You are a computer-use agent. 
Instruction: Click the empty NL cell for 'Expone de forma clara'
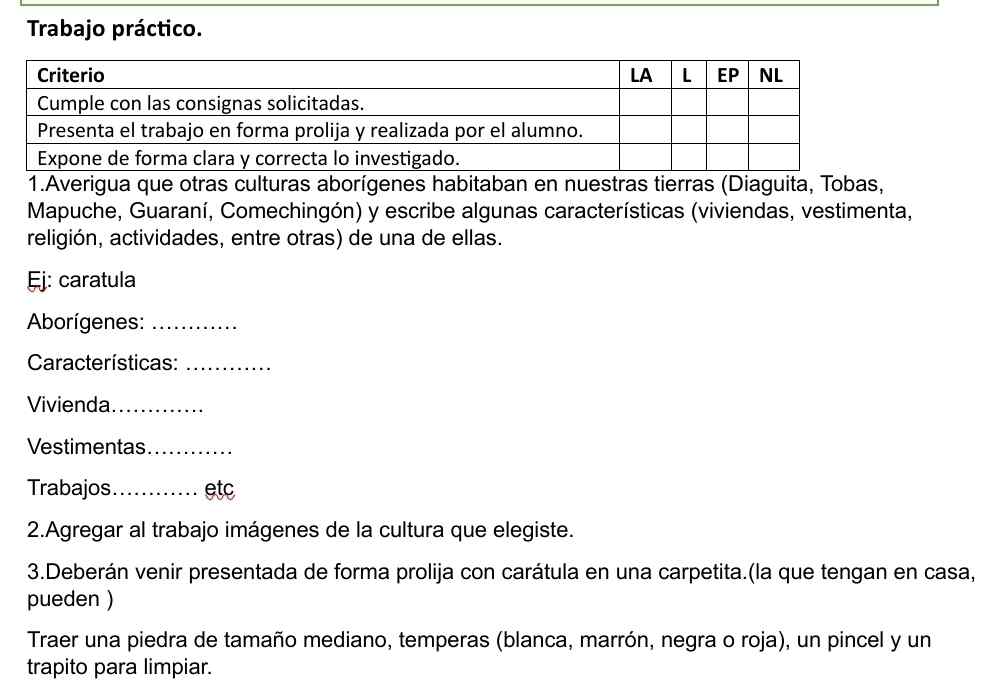tap(773, 158)
